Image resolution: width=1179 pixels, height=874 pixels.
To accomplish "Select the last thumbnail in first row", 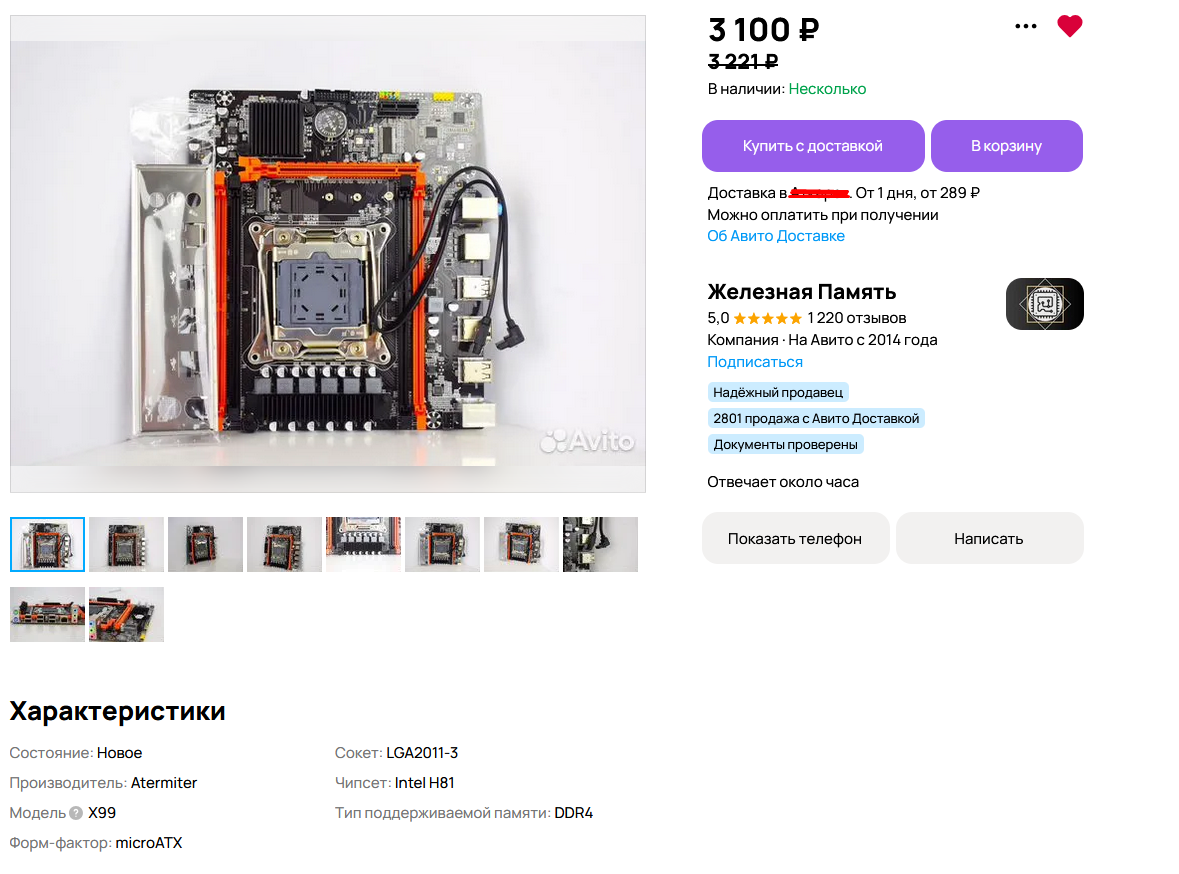I will pyautogui.click(x=600, y=545).
